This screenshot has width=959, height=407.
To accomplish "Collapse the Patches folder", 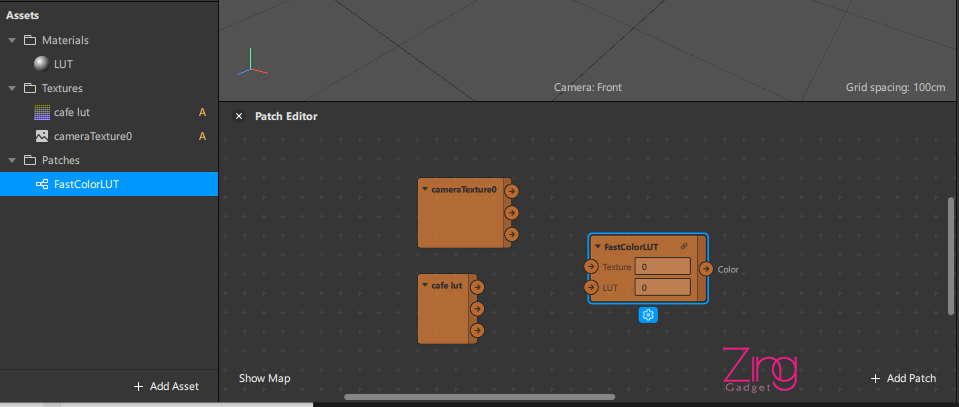I will (x=12, y=160).
